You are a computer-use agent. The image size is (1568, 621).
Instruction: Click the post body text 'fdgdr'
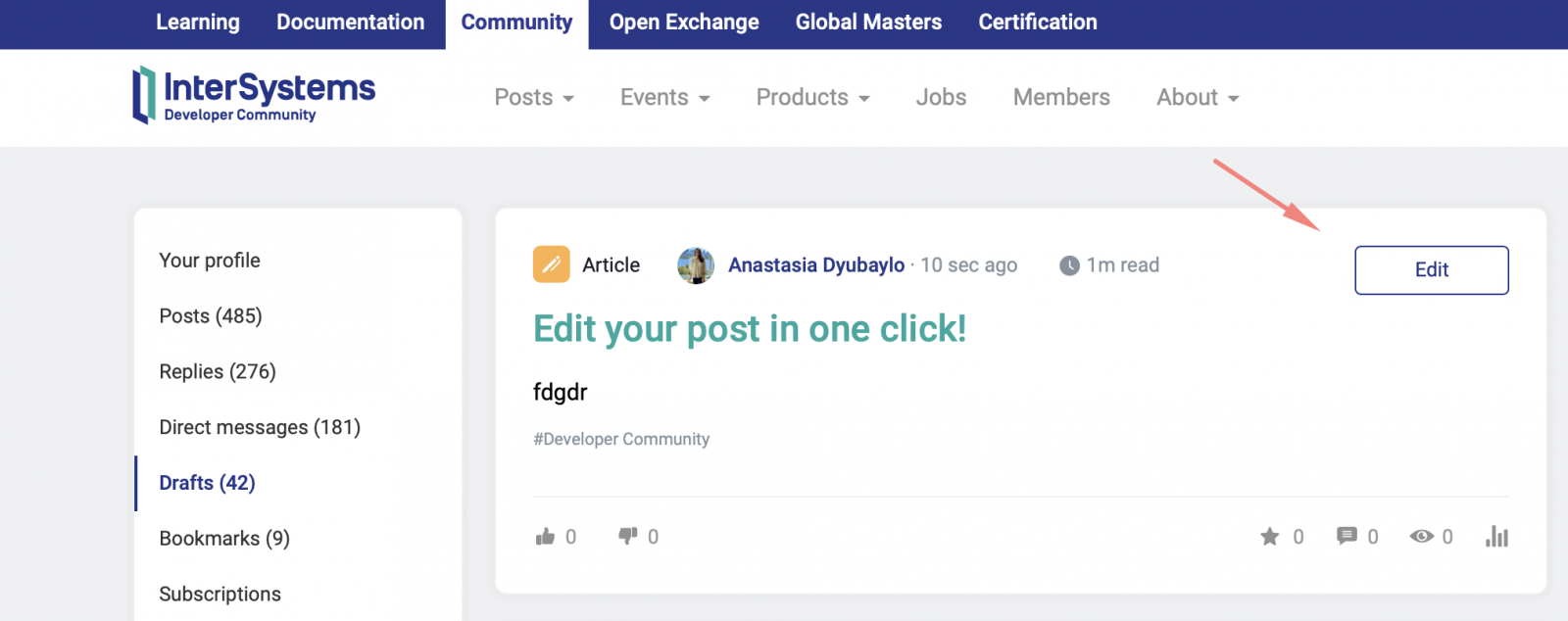561,392
